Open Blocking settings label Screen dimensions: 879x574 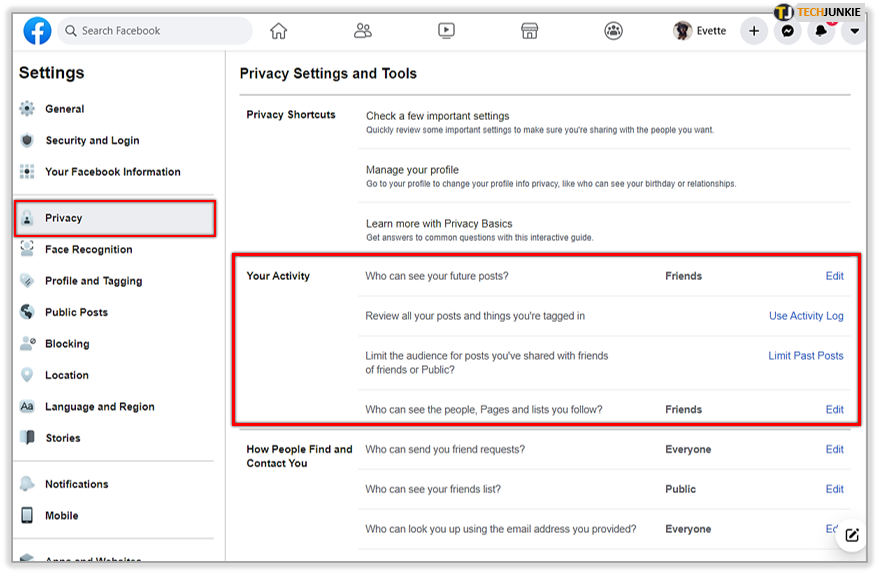coord(67,344)
